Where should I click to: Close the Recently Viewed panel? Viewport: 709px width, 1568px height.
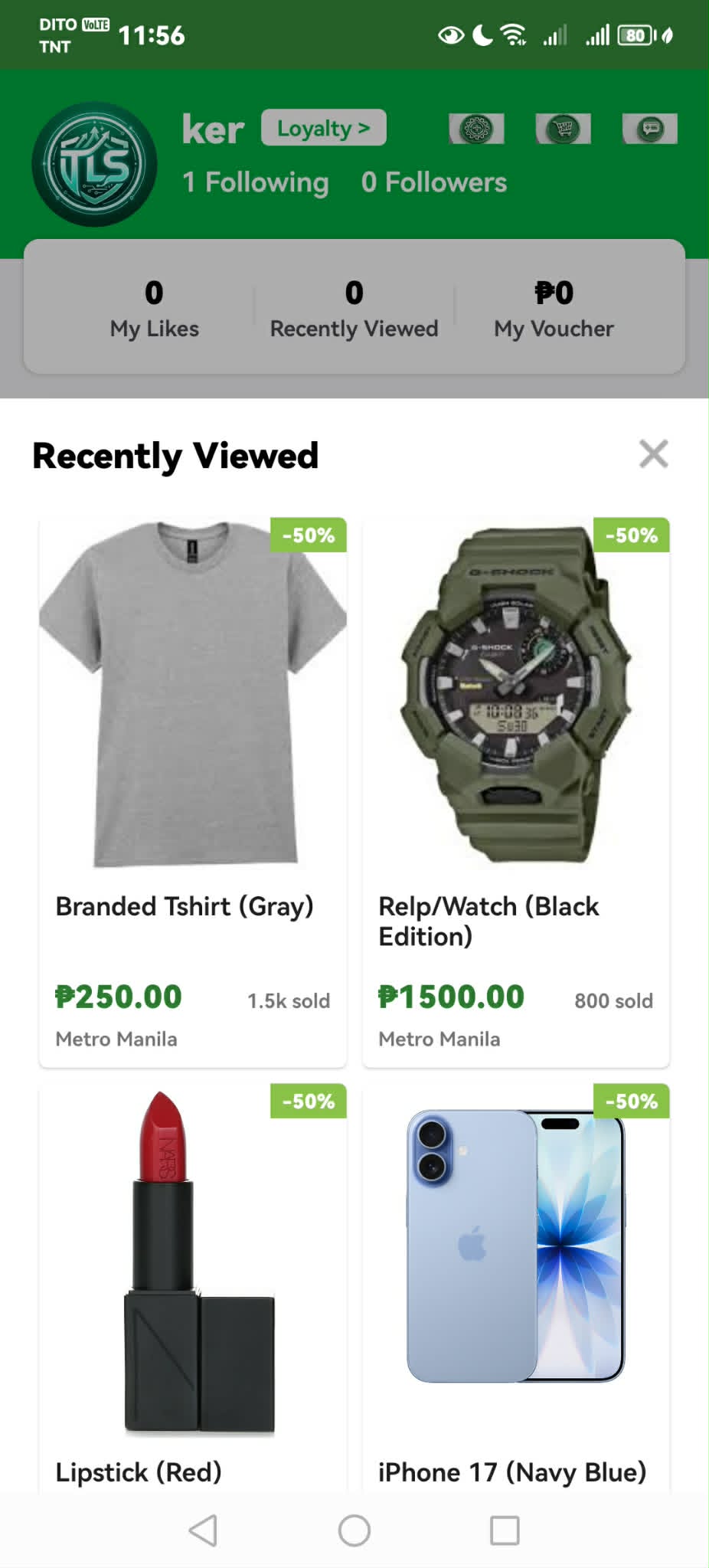pyautogui.click(x=654, y=453)
